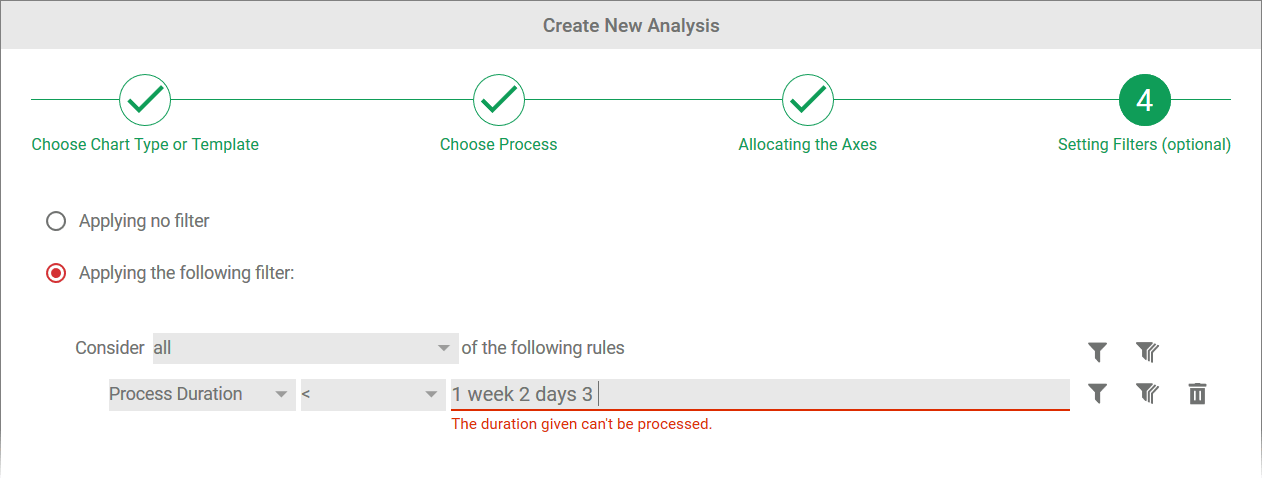Add filter rule beside Process Duration rule
The width and height of the screenshot is (1262, 482).
(x=1097, y=394)
